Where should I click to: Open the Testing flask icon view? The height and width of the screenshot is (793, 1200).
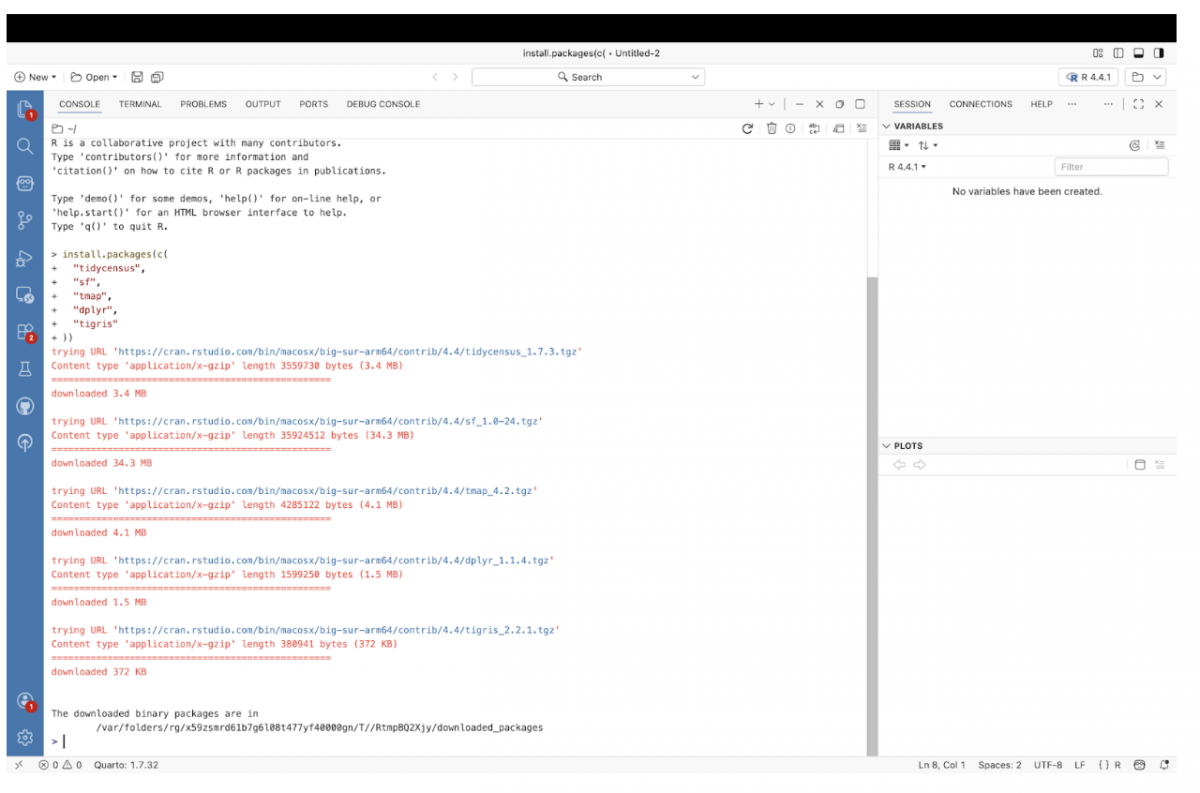coord(25,369)
